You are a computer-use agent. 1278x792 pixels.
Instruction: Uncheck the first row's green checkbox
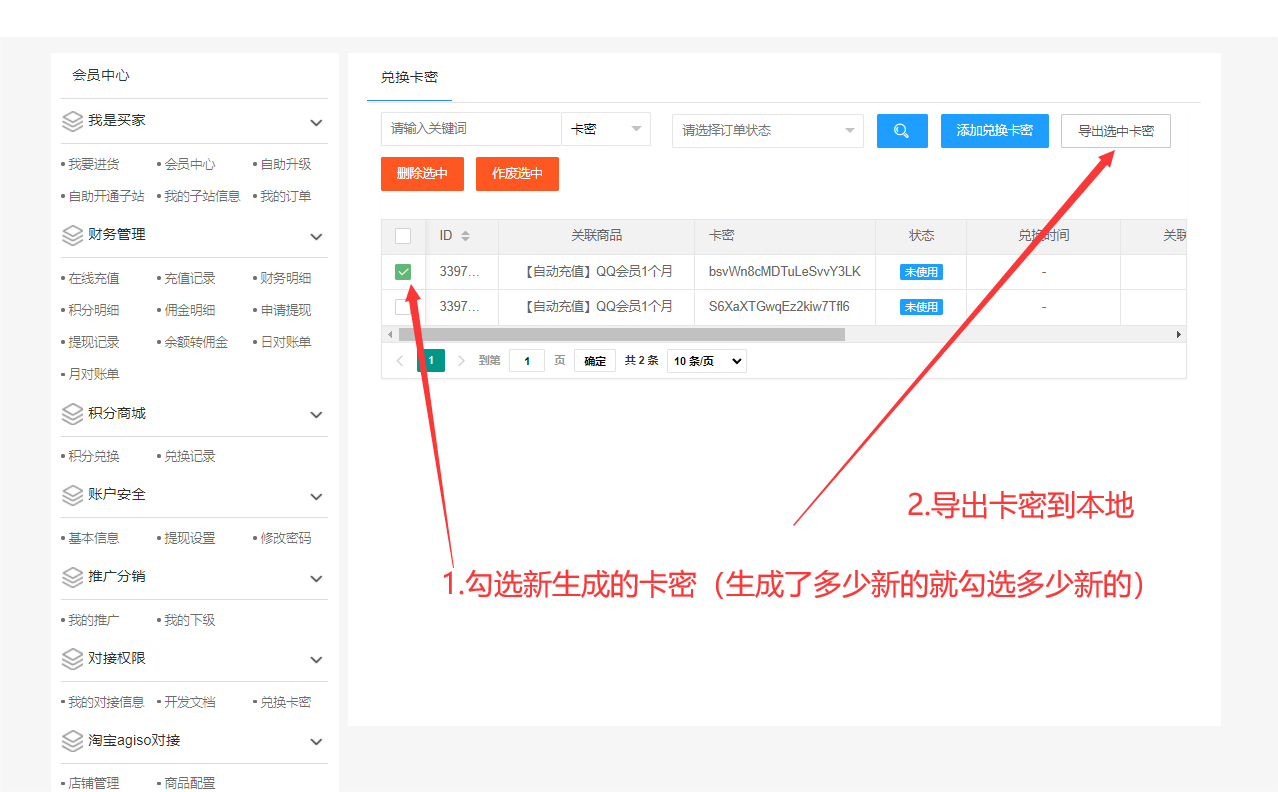[403, 272]
